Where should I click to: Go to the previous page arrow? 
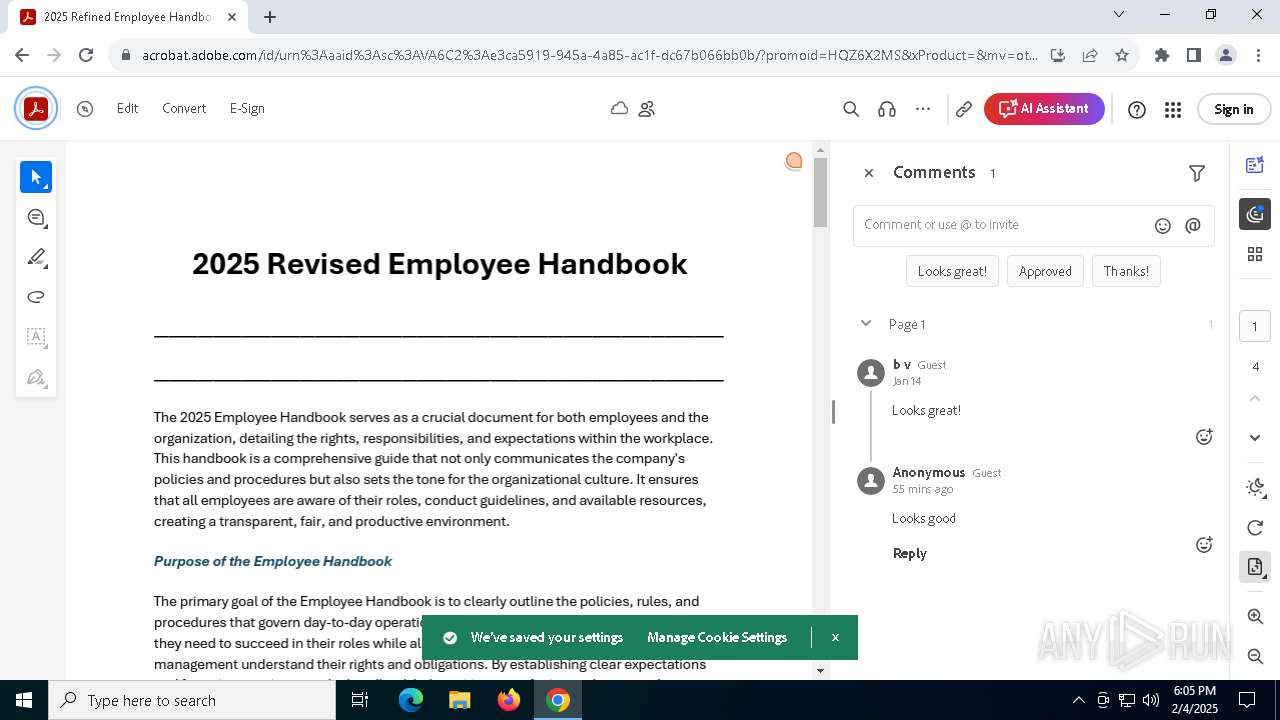point(1255,398)
